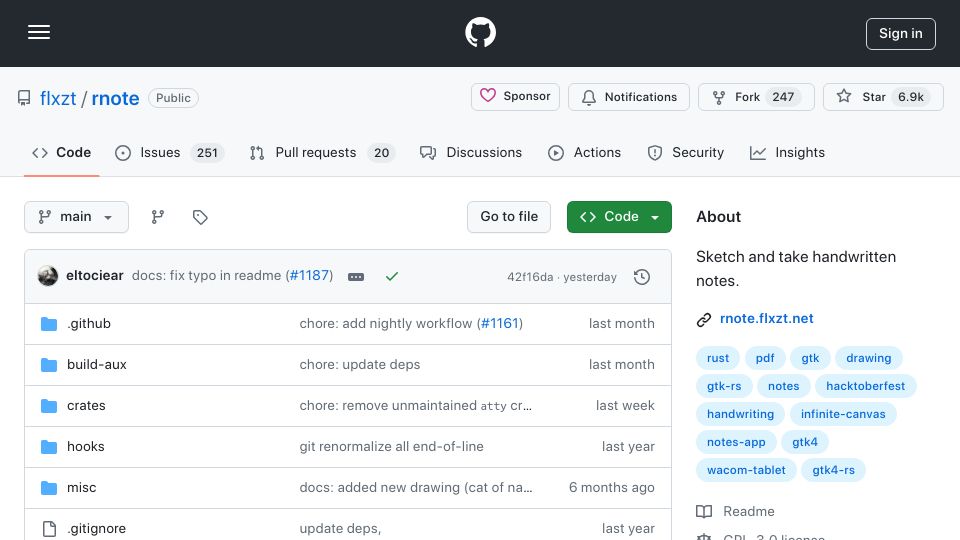The image size is (960, 540).
Task: Open the Insights tab
Action: (787, 152)
